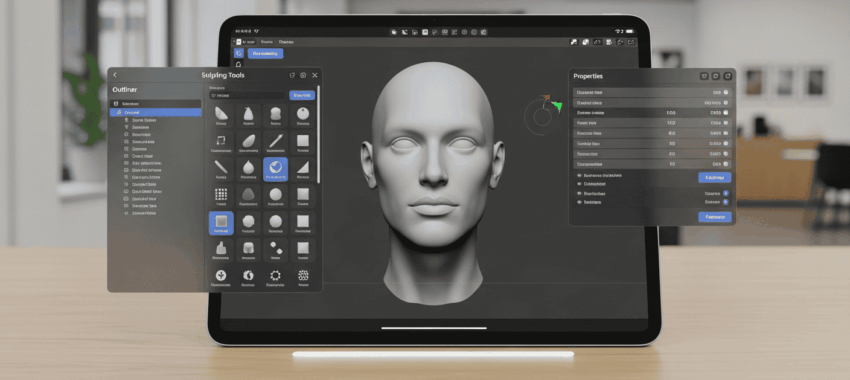Choose the dot-grid pattern tool
The height and width of the screenshot is (380, 850).
tap(221, 196)
